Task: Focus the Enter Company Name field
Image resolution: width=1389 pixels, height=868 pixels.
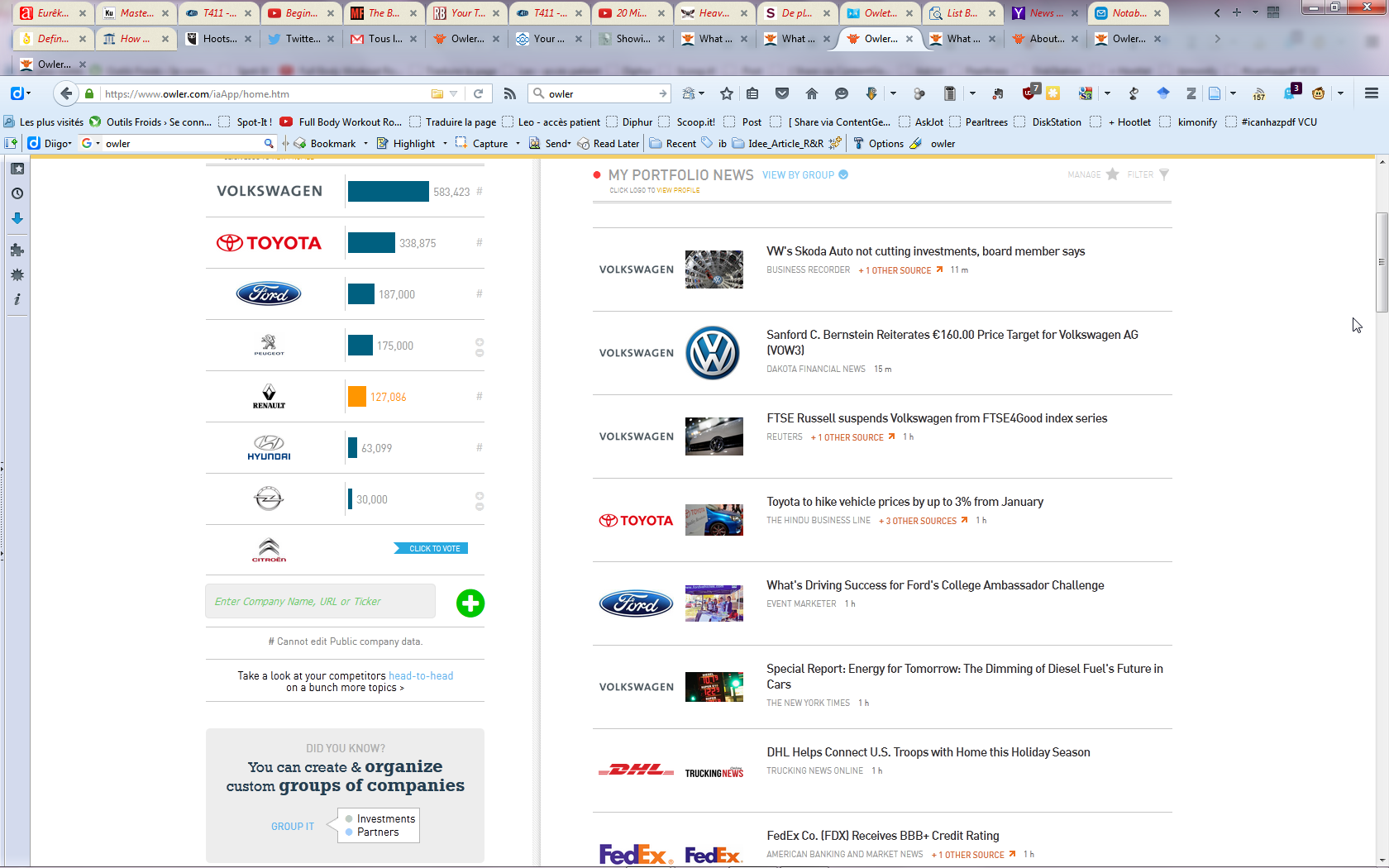Action: pos(320,601)
